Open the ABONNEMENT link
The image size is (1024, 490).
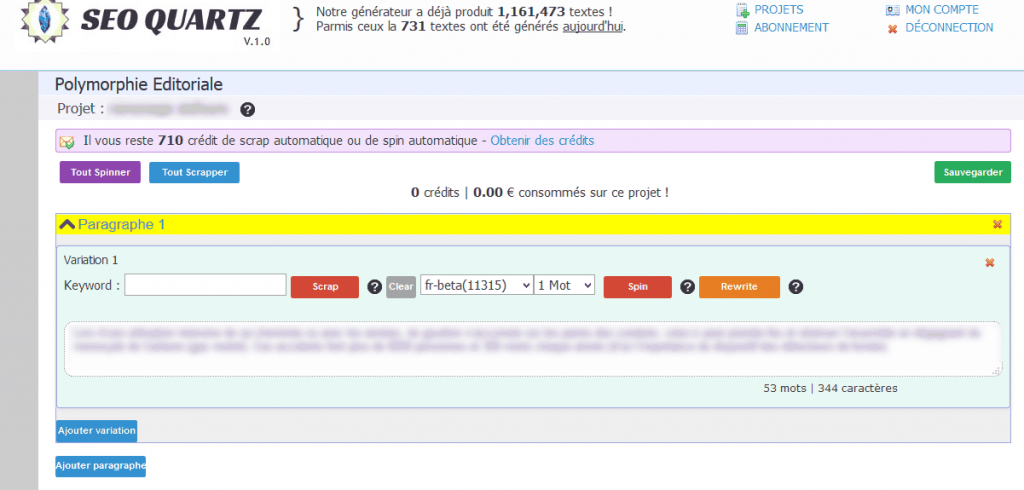[791, 27]
